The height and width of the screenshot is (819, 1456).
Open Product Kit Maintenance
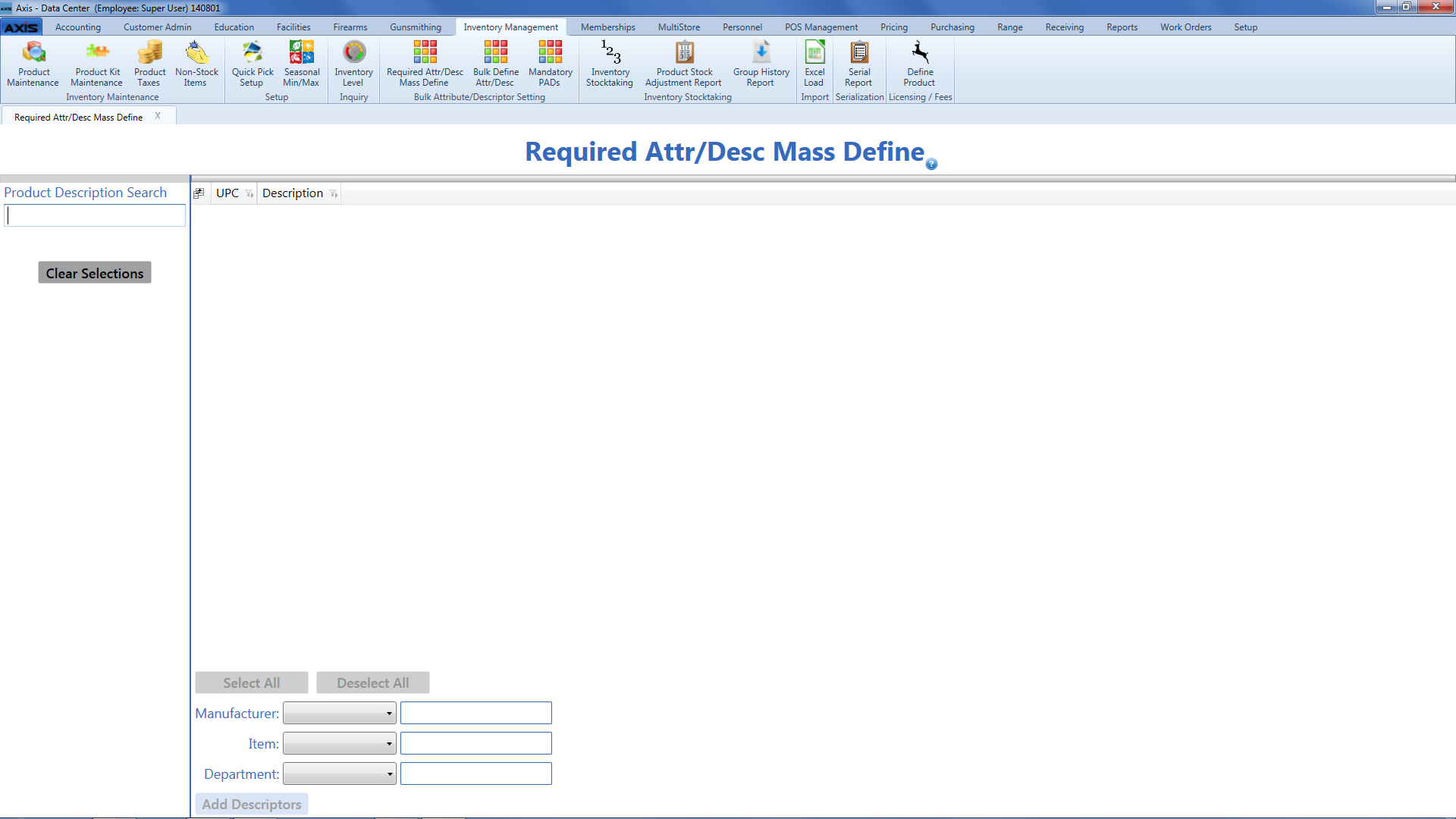click(x=97, y=64)
